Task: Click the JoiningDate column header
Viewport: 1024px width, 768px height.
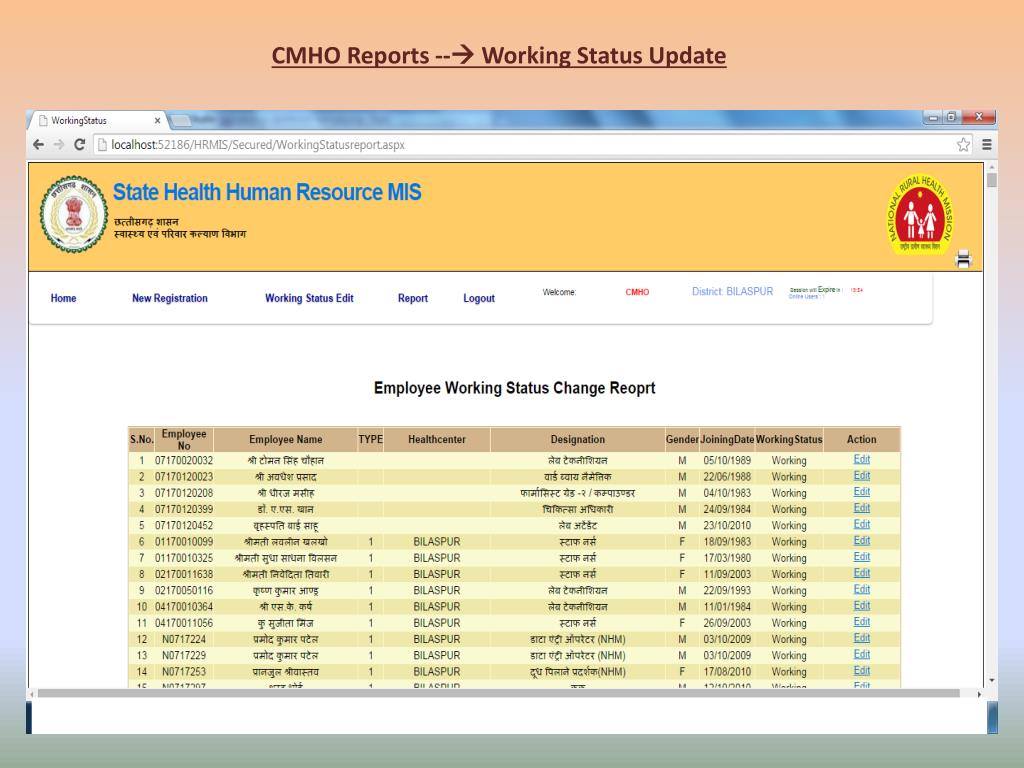Action: point(727,440)
